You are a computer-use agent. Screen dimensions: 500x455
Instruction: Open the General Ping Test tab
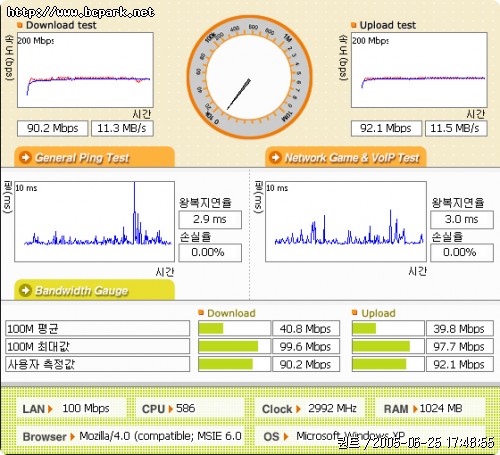94,157
